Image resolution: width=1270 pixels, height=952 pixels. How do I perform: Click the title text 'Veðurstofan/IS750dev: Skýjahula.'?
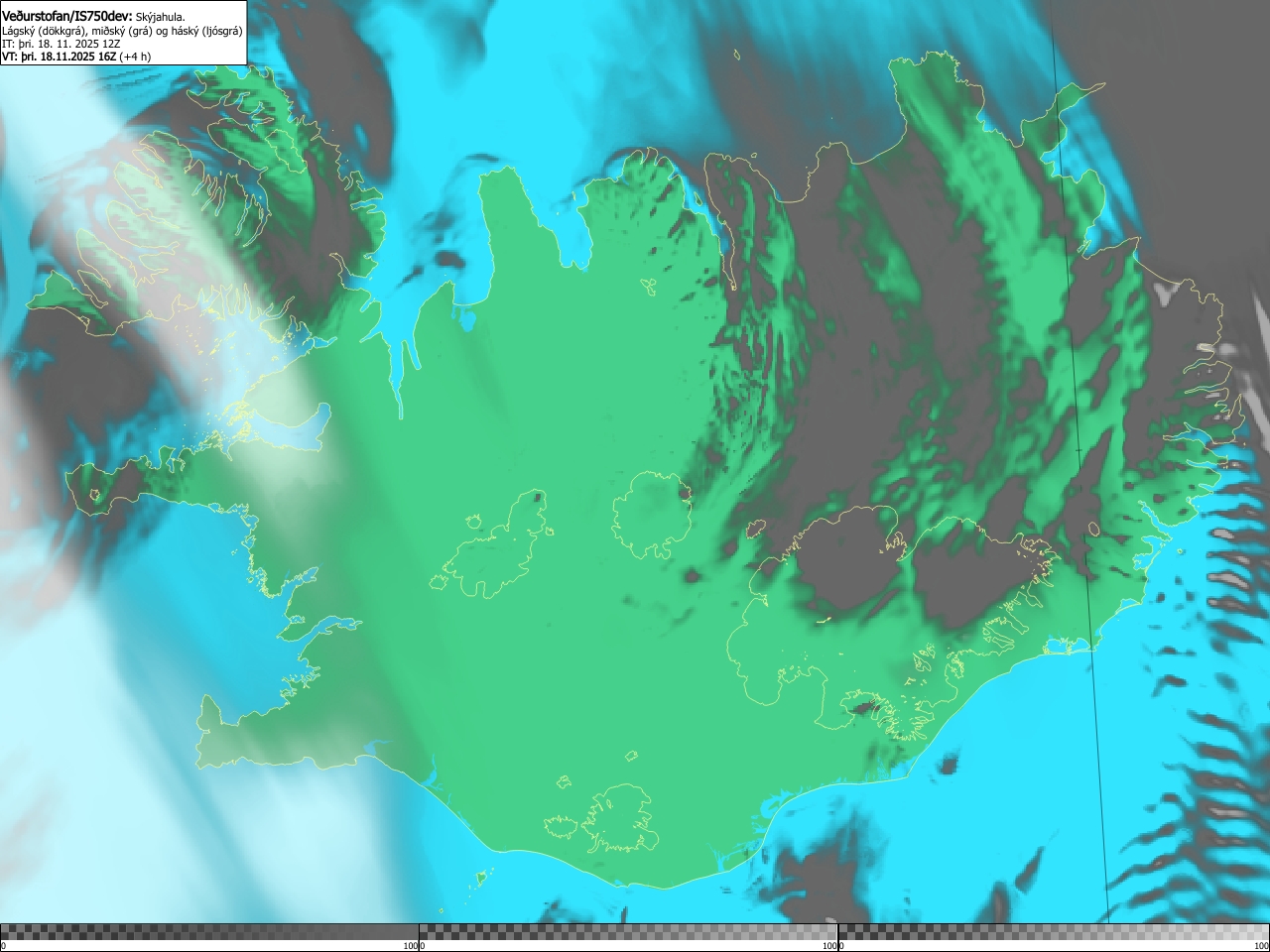(93, 16)
